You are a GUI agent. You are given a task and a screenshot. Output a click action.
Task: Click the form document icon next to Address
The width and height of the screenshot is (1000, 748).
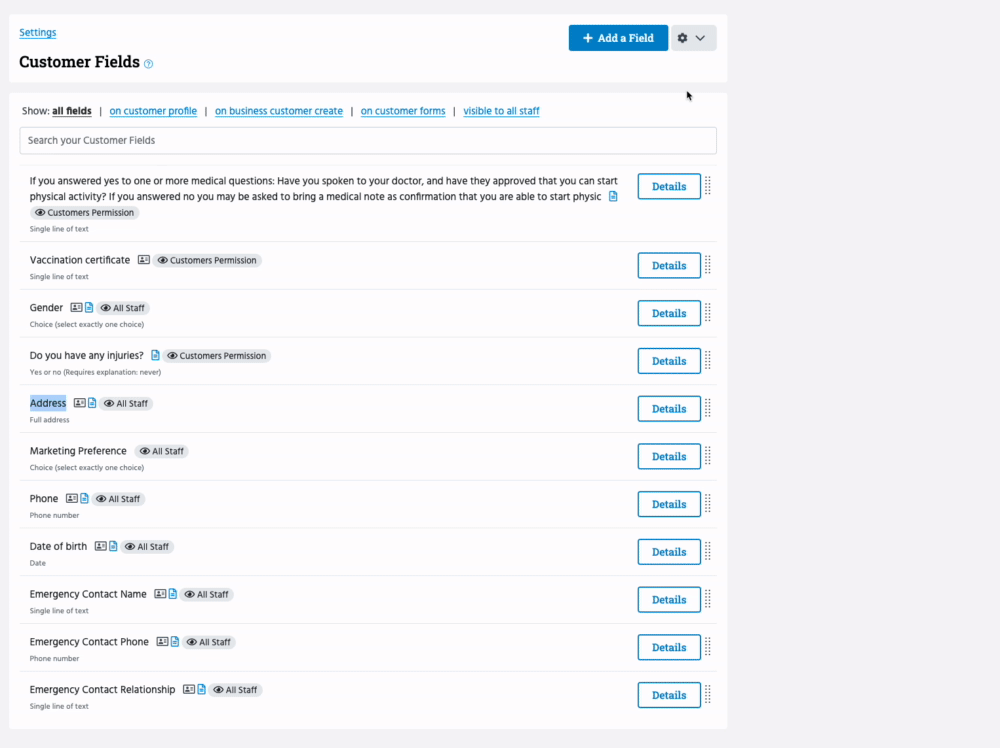click(93, 403)
